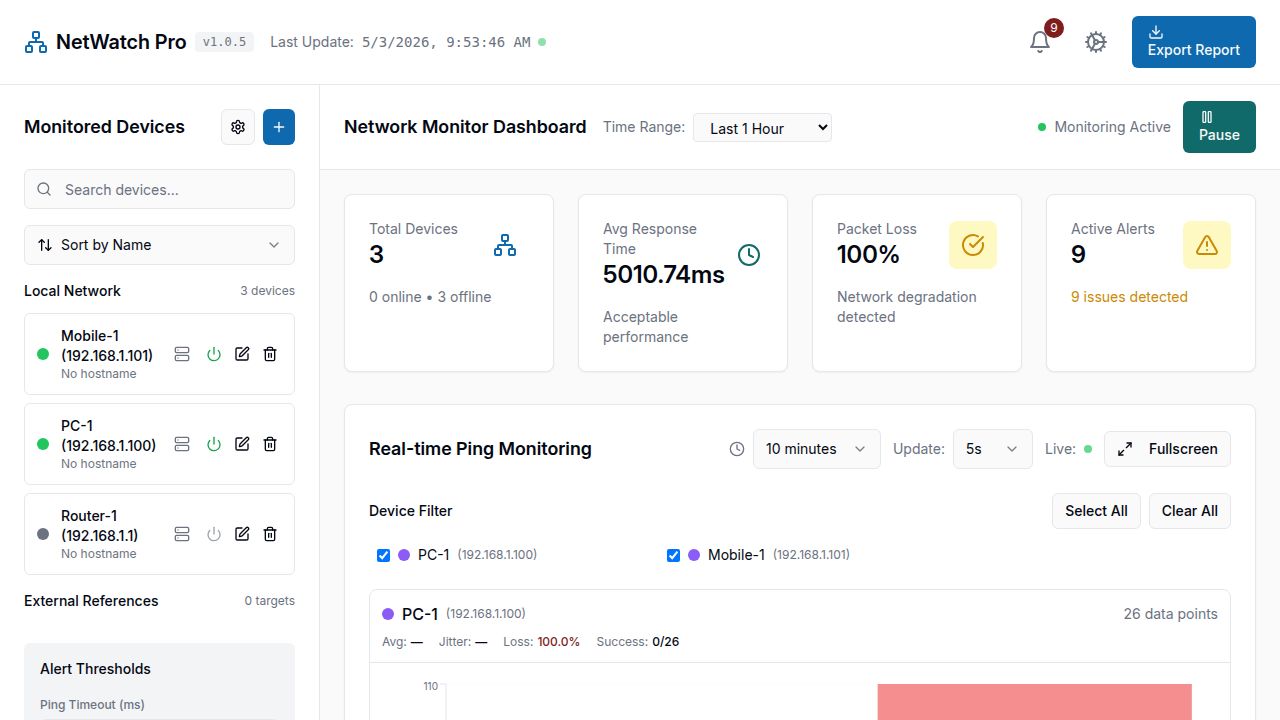
Task: Delete the Router-1 device
Action: coord(270,534)
